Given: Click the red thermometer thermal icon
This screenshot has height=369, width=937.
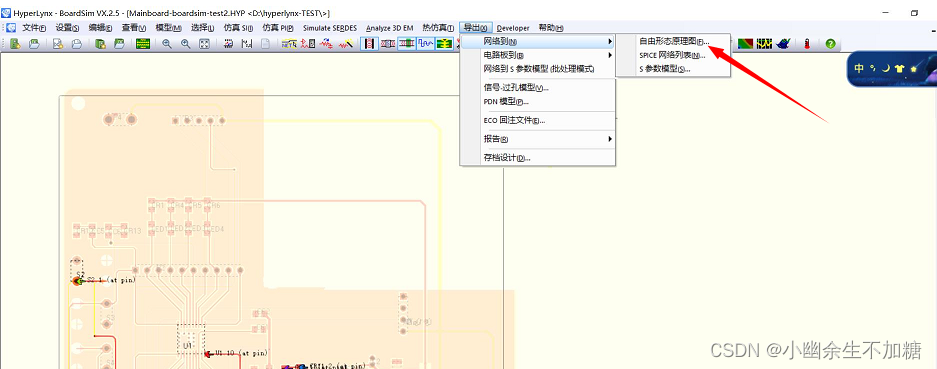Looking at the screenshot, I should [807, 44].
